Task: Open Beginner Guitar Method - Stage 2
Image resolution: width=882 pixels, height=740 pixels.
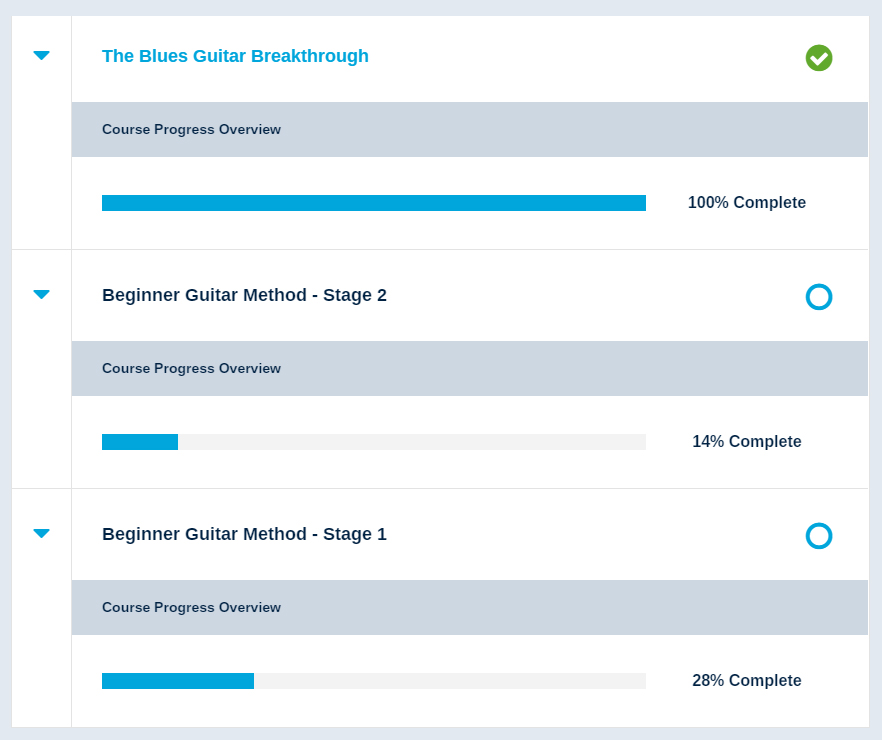Action: point(244,295)
